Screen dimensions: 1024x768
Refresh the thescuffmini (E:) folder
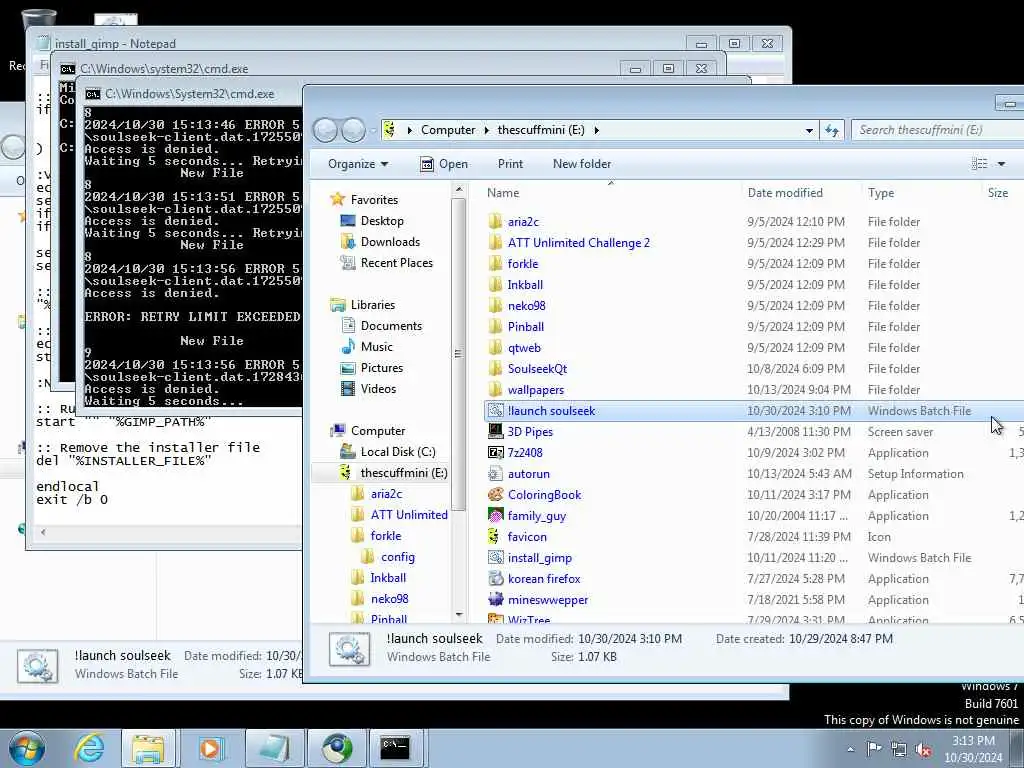(x=831, y=131)
